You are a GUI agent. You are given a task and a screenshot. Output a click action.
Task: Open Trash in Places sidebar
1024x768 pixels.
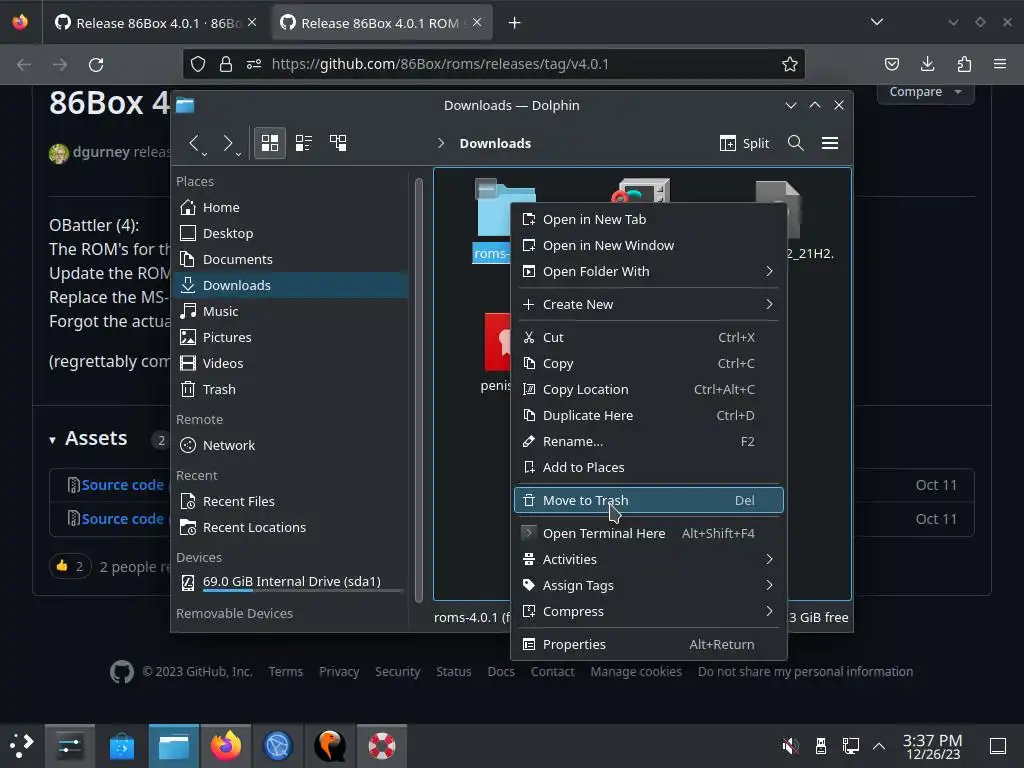click(x=291, y=389)
